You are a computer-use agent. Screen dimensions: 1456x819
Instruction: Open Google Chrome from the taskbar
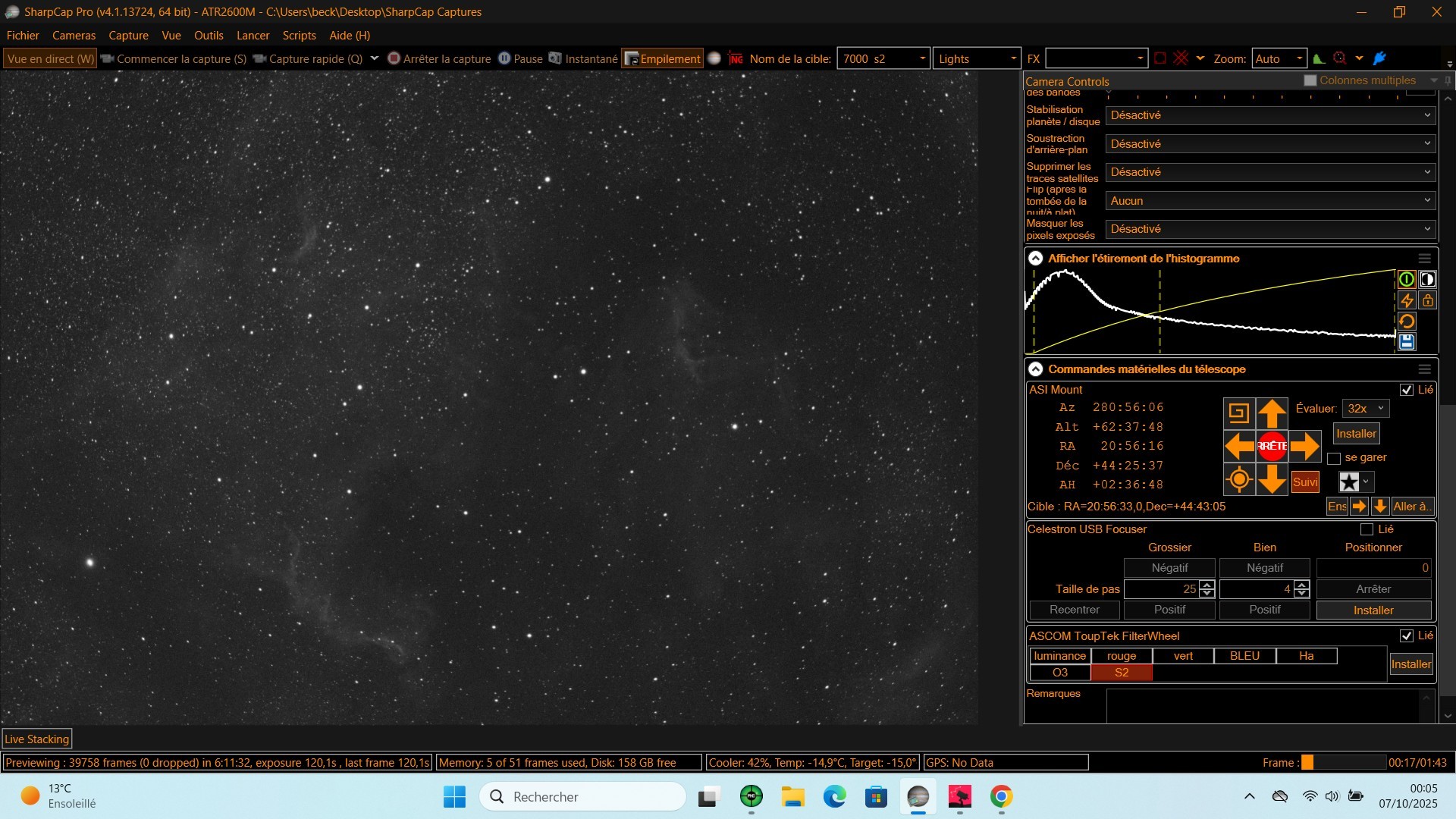[1001, 796]
